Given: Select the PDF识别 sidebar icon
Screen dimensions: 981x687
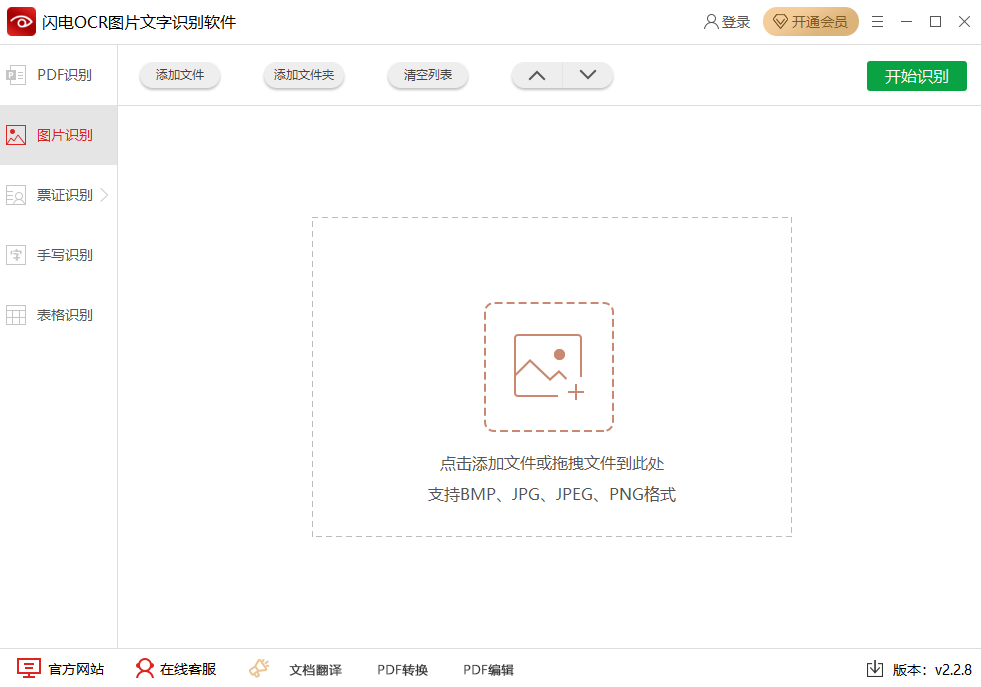Looking at the screenshot, I should click(x=16, y=75).
